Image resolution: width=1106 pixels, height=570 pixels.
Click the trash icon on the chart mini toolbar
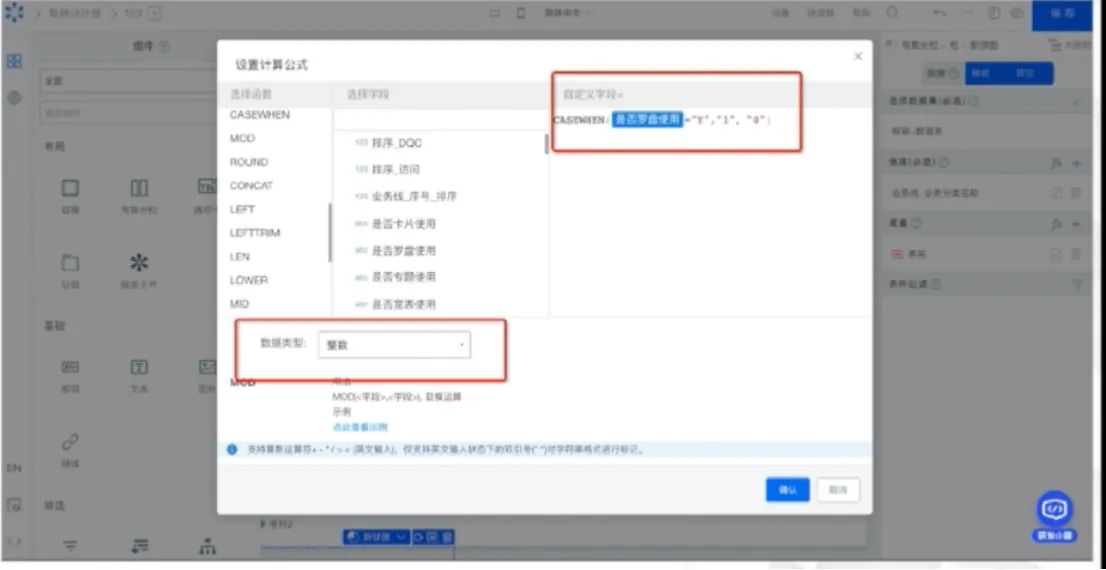click(449, 537)
